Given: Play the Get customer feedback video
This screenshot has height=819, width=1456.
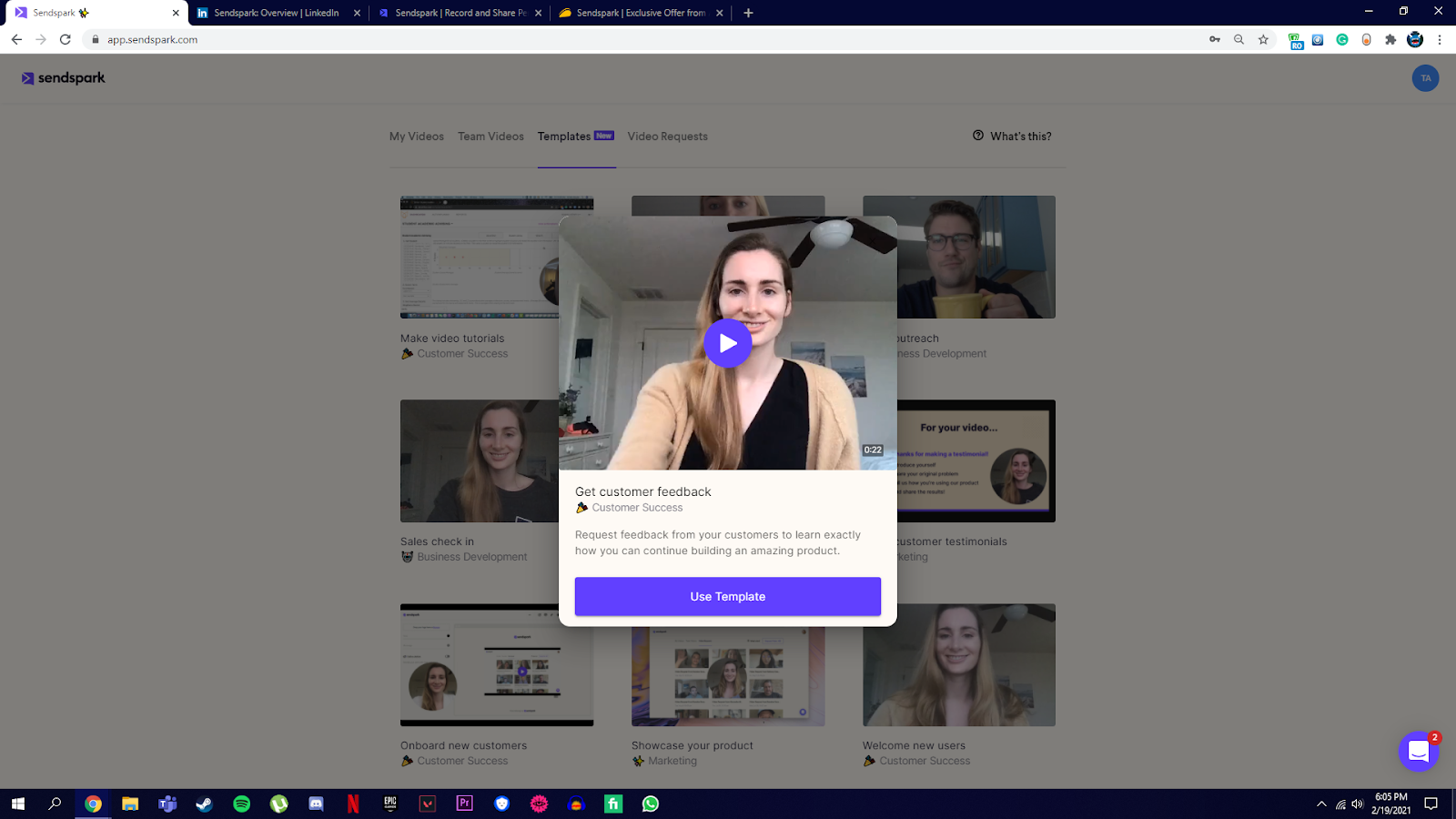Looking at the screenshot, I should (728, 343).
